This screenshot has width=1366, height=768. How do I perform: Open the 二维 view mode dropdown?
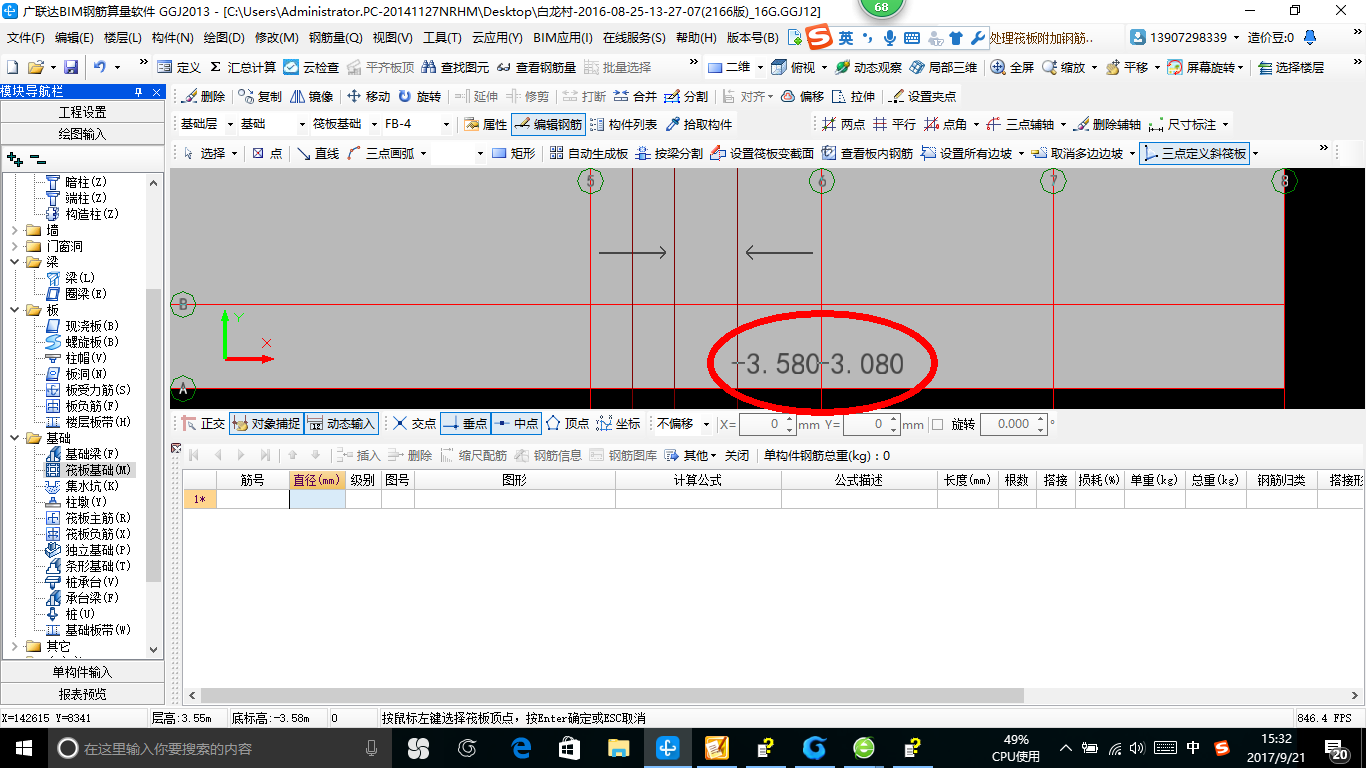click(x=735, y=67)
